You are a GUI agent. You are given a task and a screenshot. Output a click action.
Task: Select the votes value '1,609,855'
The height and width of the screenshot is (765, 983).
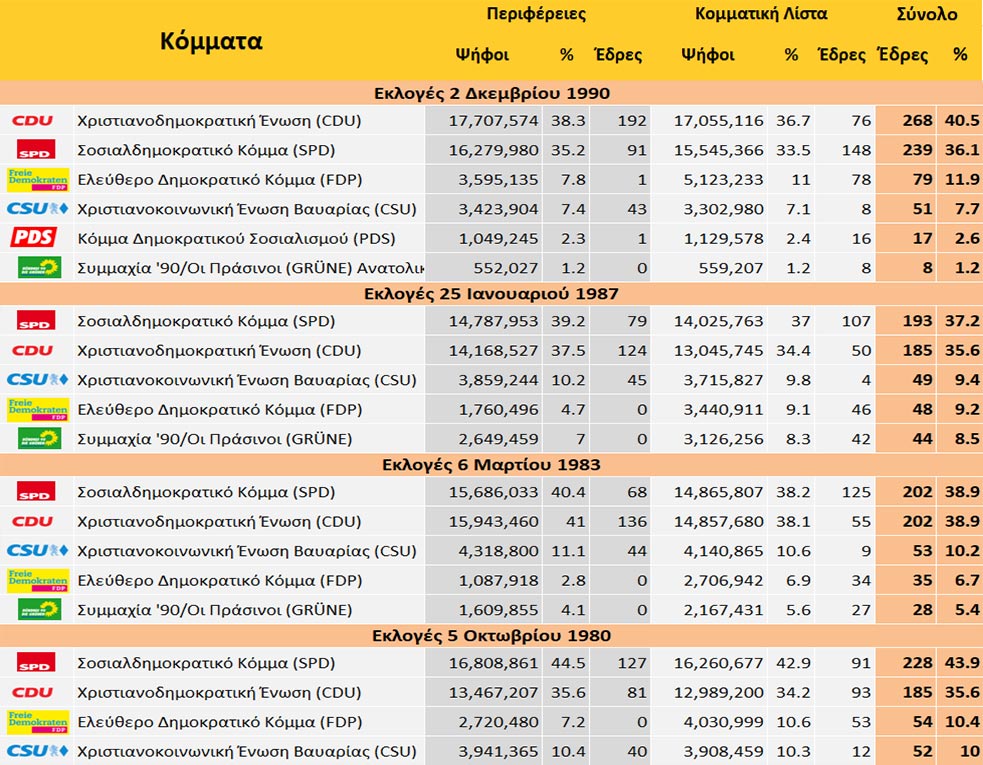498,609
